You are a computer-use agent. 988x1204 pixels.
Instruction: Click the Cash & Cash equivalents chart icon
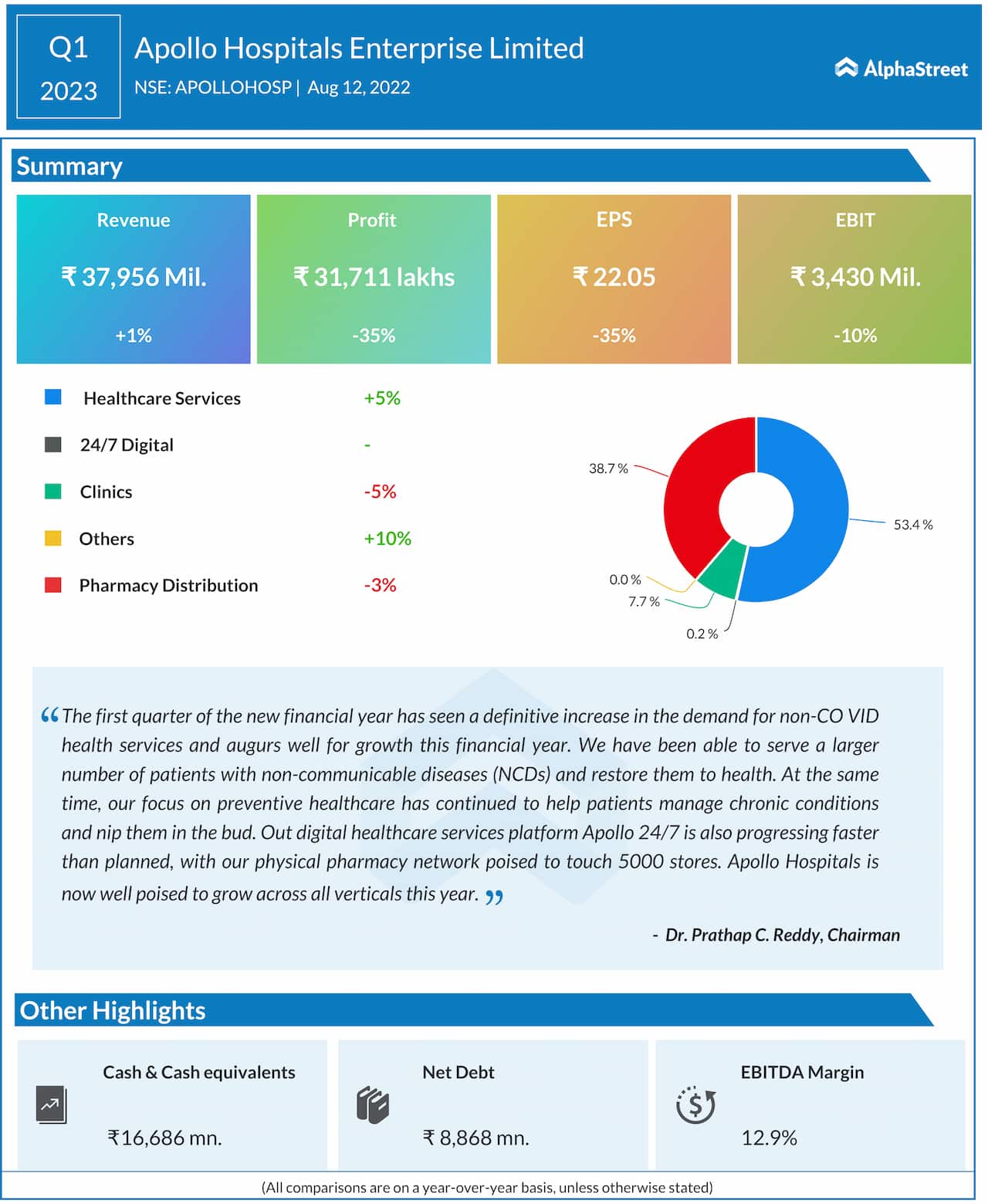51,1105
